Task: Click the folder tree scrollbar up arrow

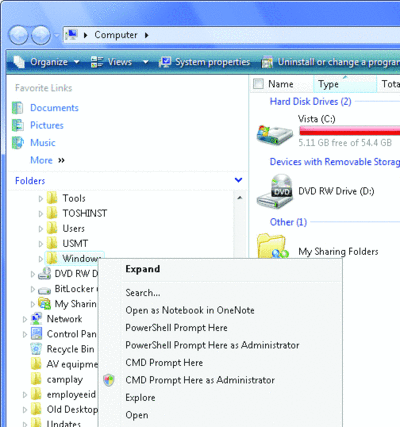Action: 239,198
